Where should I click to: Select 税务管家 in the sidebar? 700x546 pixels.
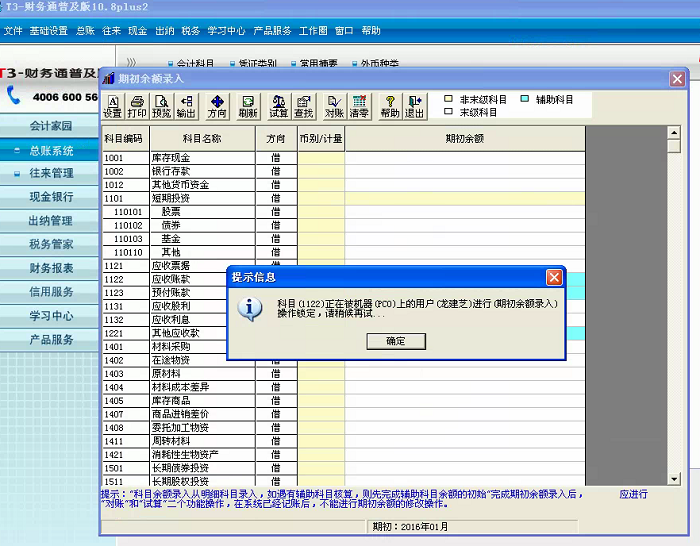tap(51, 244)
